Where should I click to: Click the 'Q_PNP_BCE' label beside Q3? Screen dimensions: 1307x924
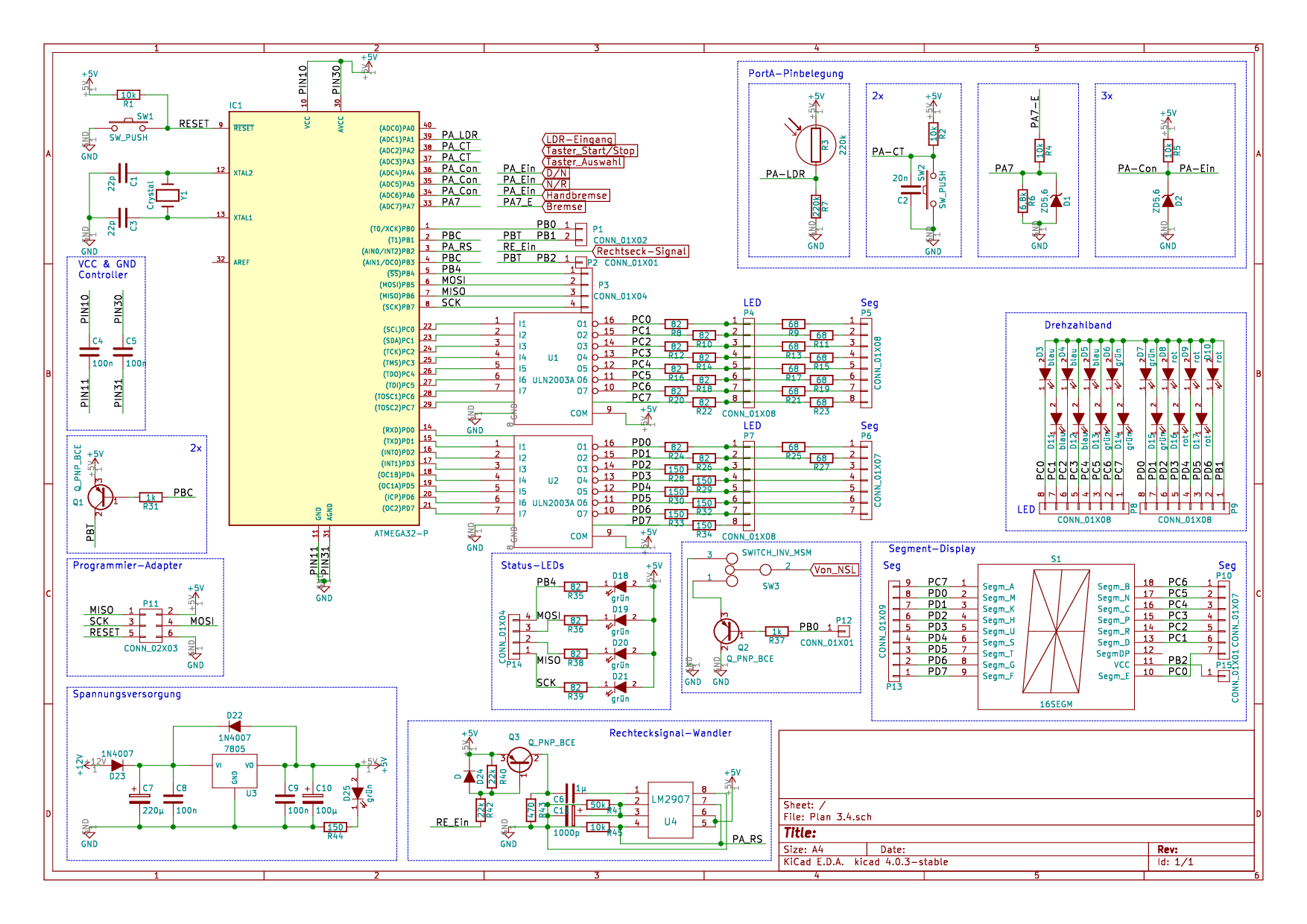point(551,742)
